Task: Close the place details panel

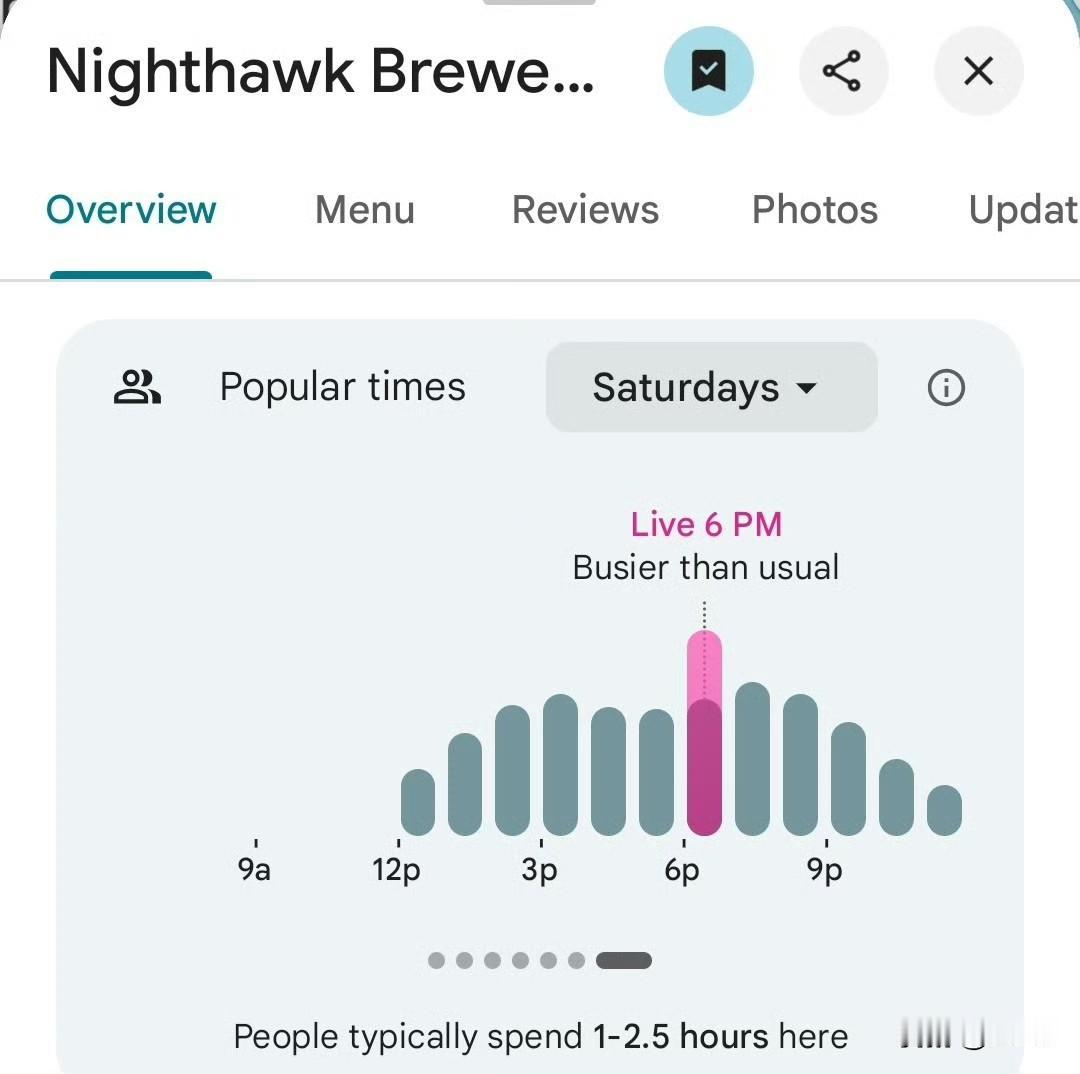Action: point(978,71)
